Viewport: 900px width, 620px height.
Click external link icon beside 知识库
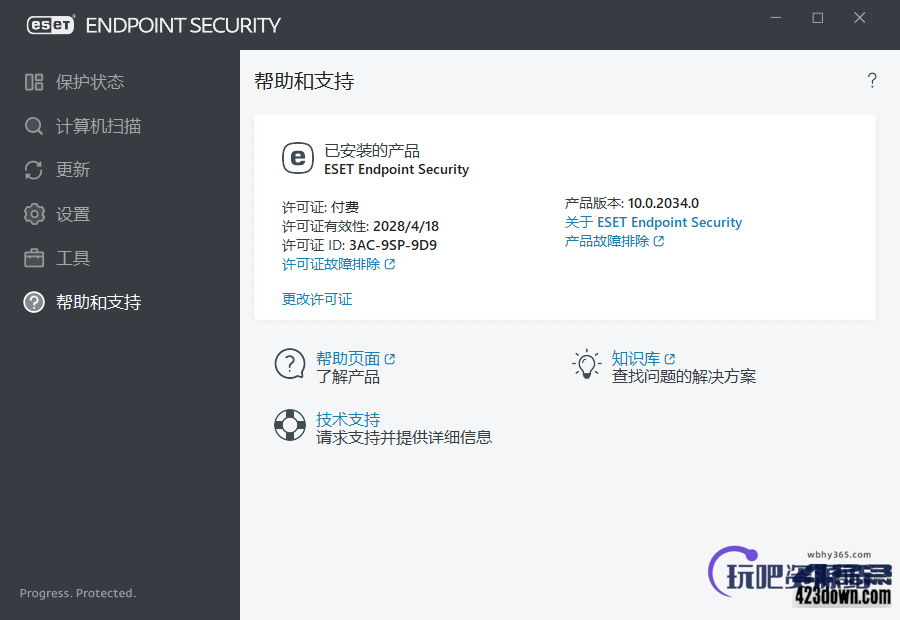pos(669,359)
